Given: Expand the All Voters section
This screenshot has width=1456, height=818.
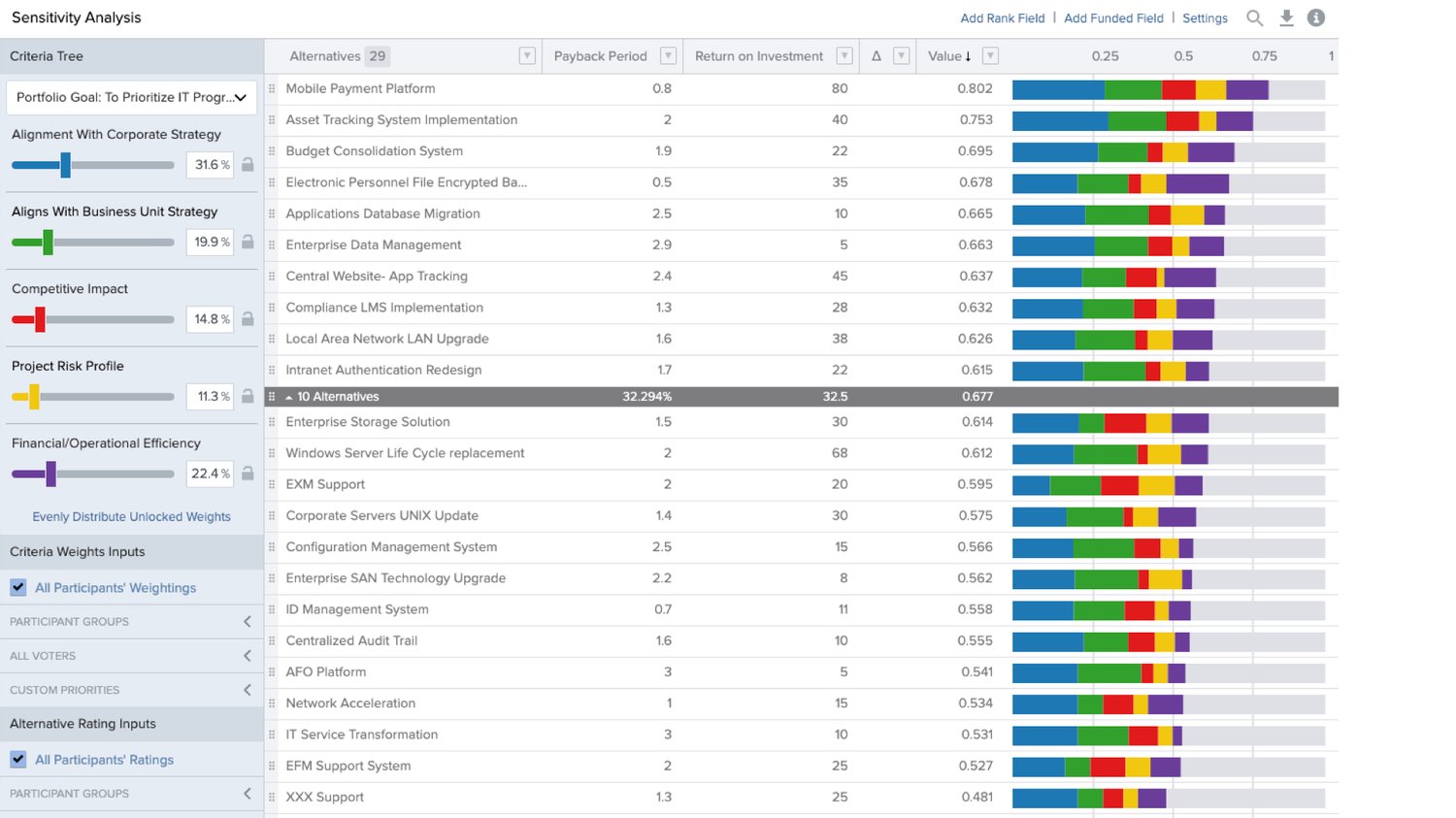Looking at the screenshot, I should pyautogui.click(x=247, y=656).
